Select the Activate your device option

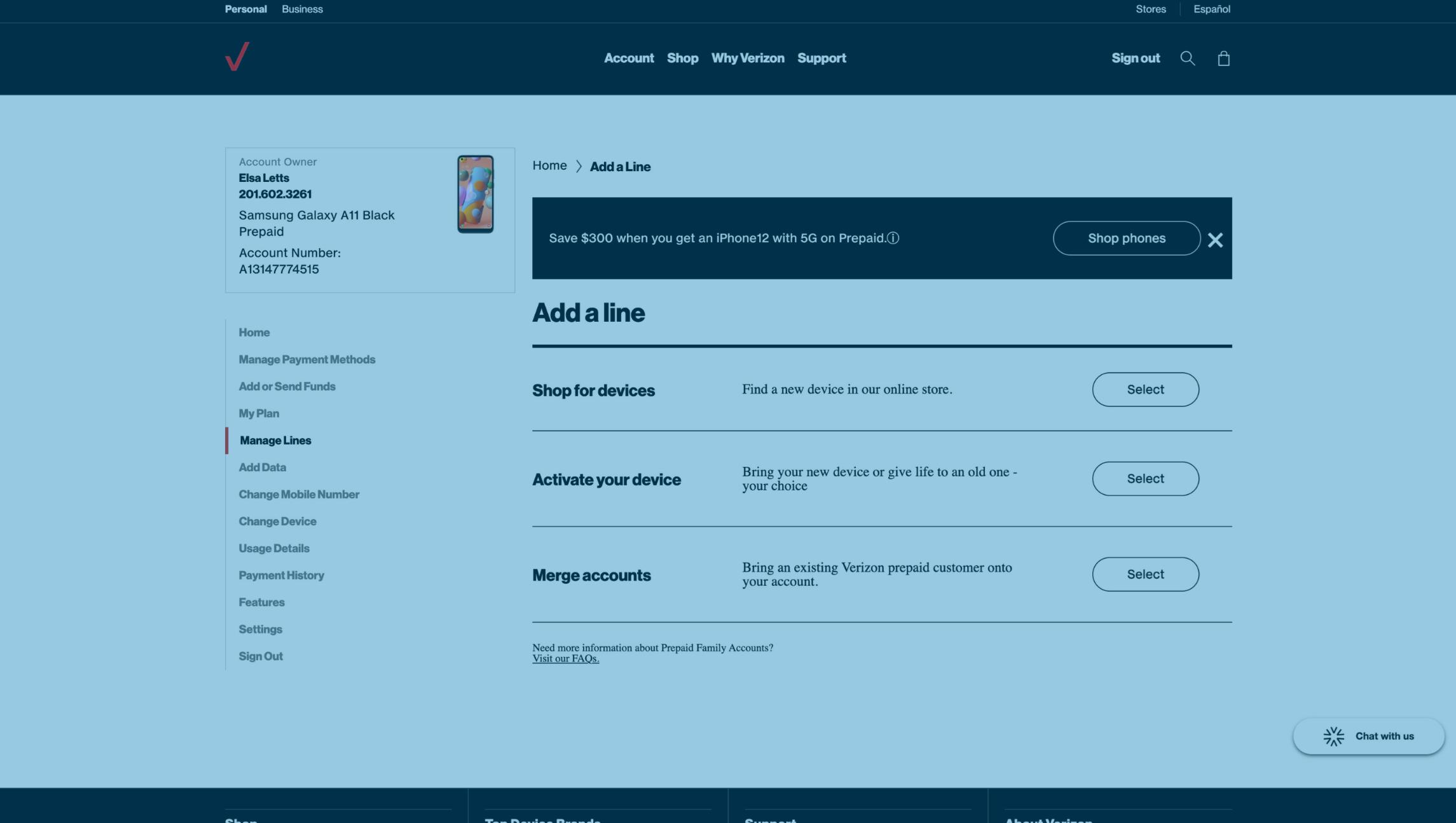pyautogui.click(x=1145, y=478)
